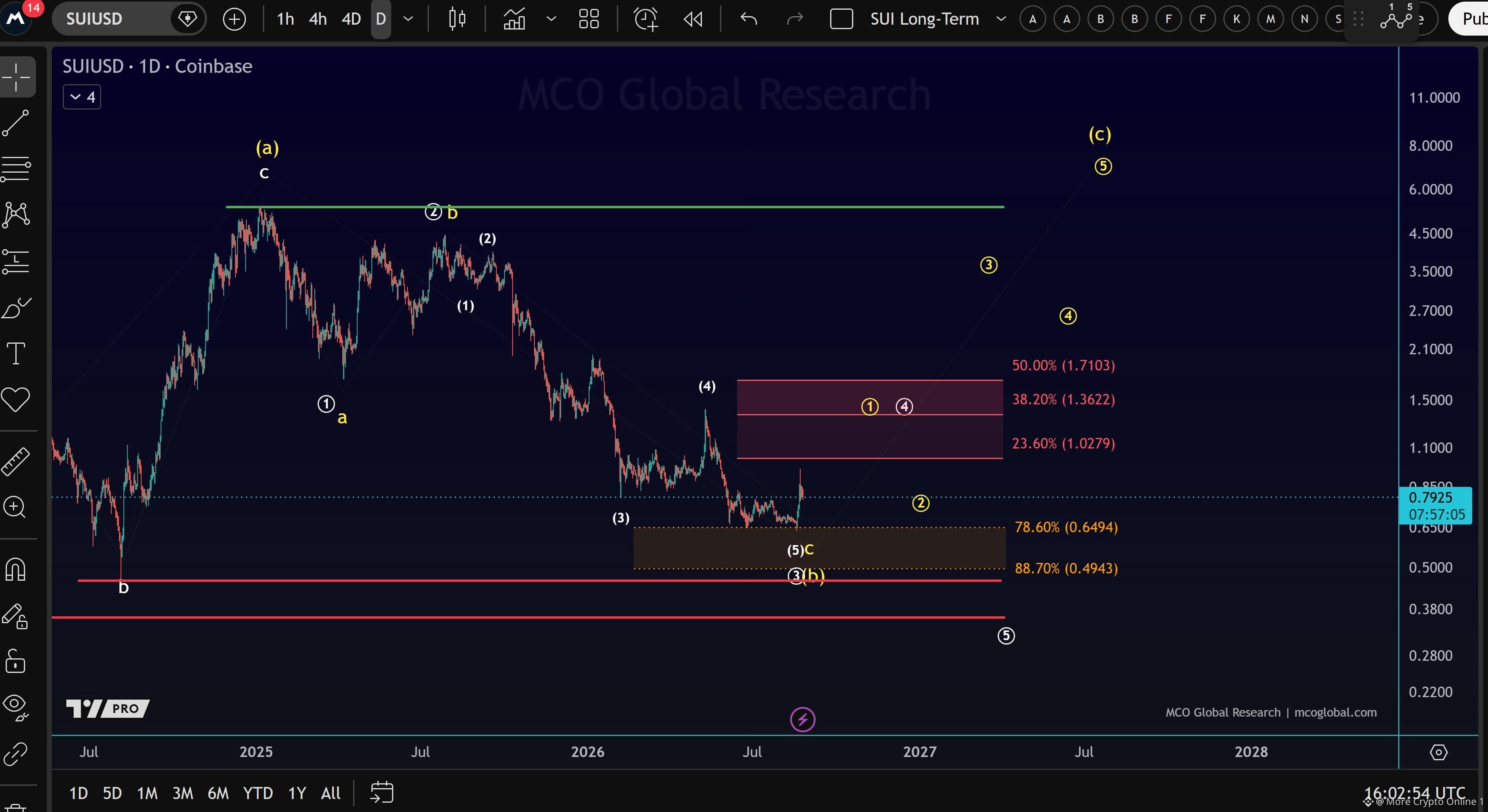Click the diamond icon beside SUIUSD

(187, 19)
